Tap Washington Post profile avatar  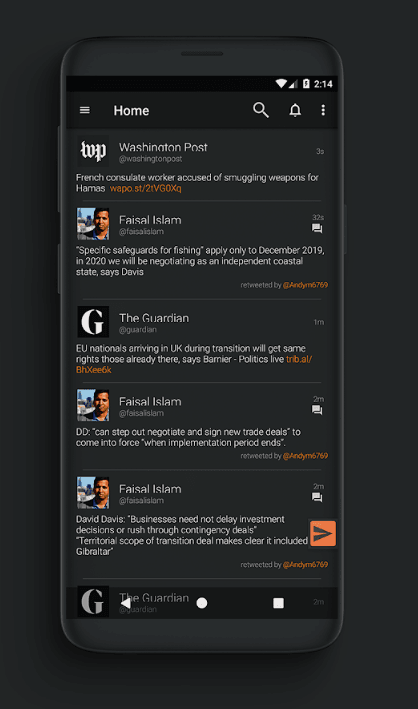(93, 151)
